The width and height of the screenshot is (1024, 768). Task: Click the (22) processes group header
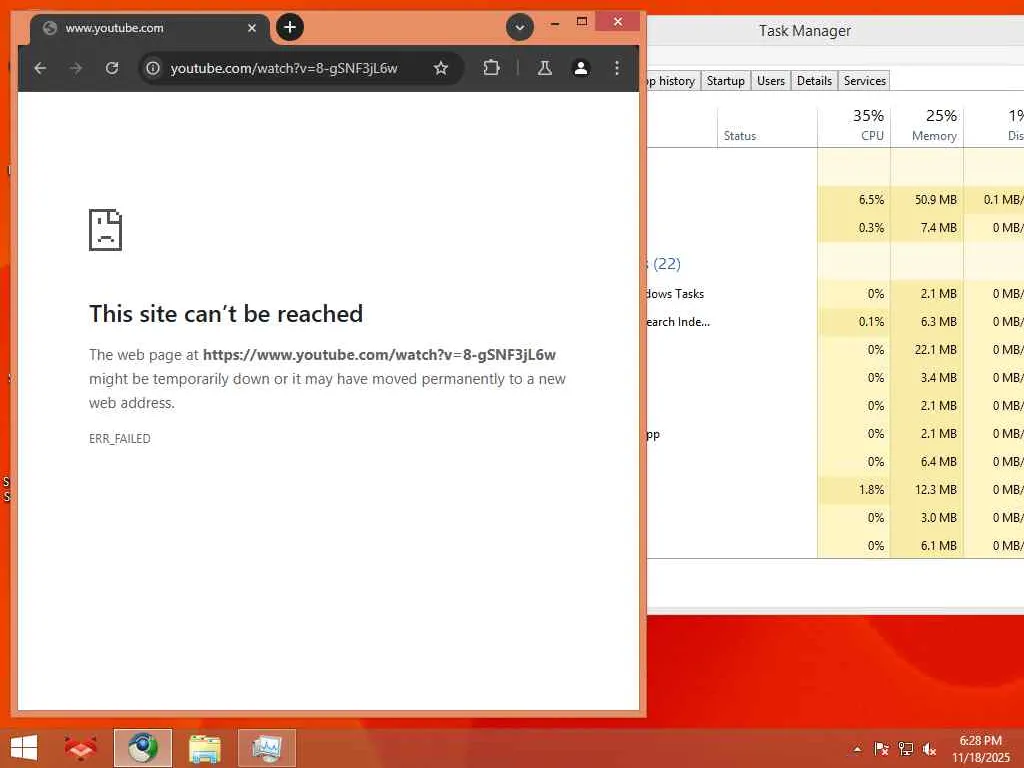[x=666, y=264]
